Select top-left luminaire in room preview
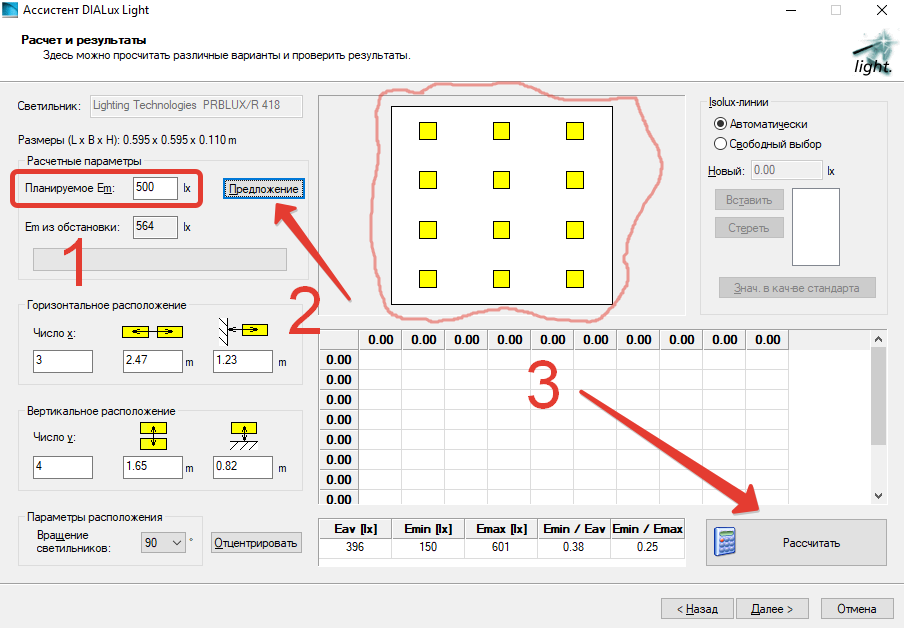 [427, 131]
